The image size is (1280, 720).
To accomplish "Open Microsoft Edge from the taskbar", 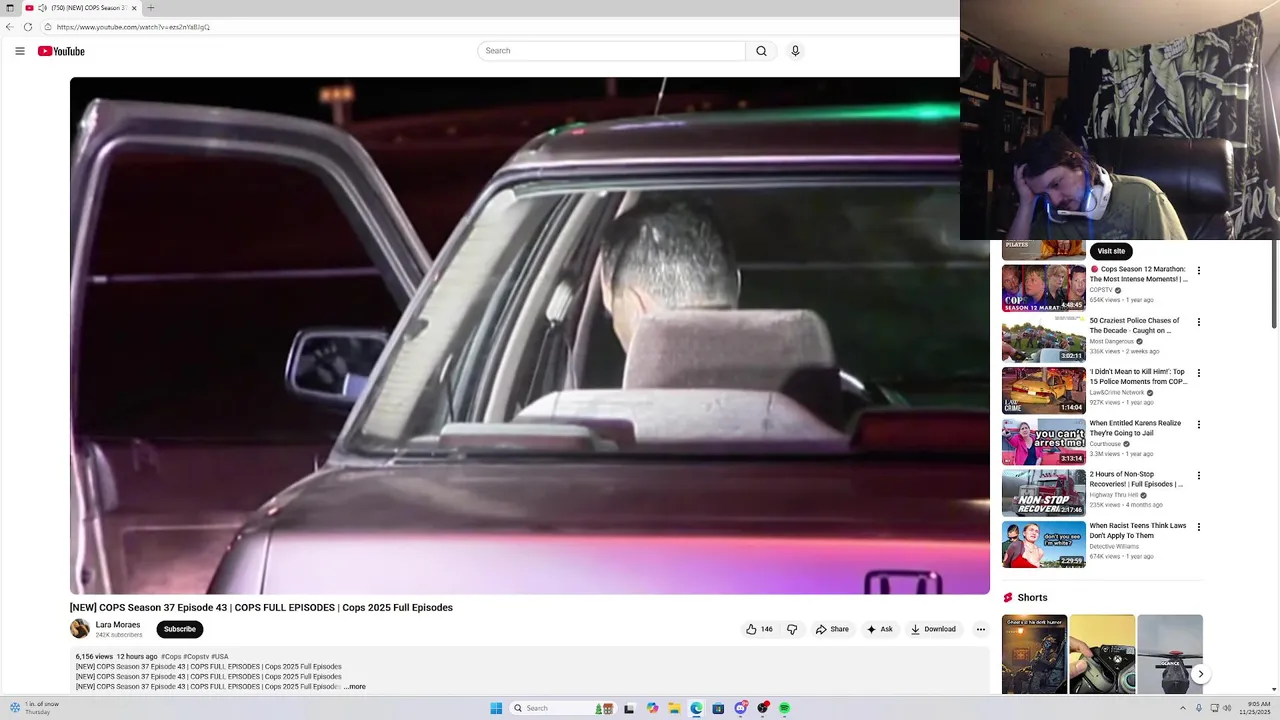I will tap(696, 708).
